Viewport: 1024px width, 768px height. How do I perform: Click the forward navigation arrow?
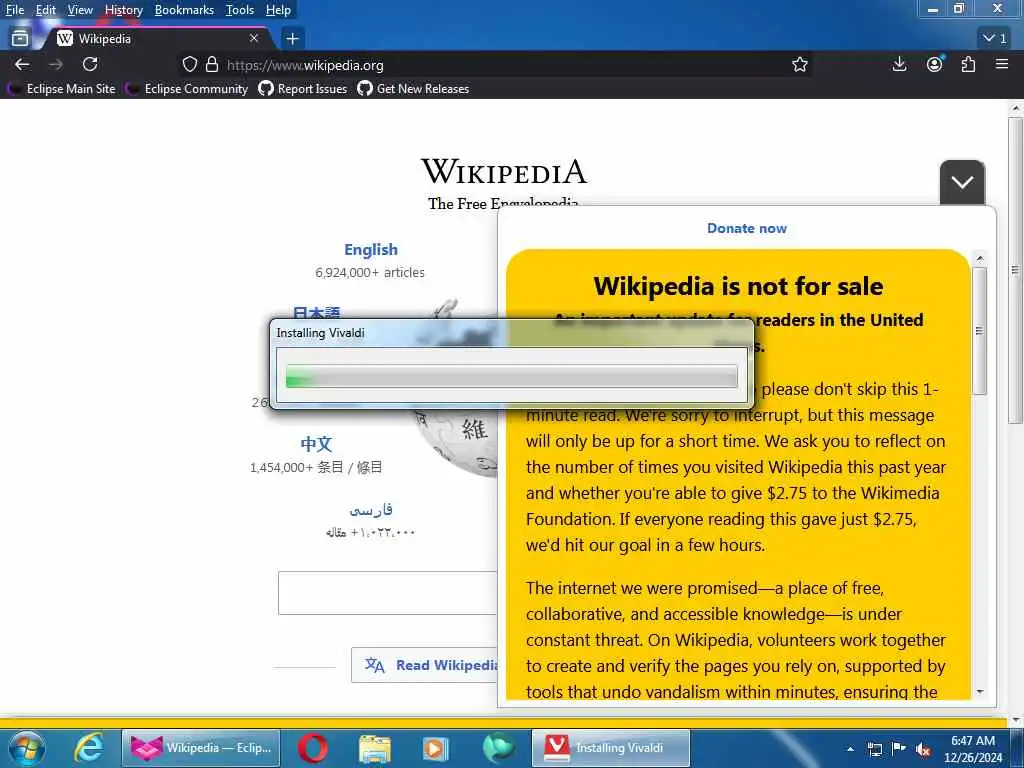tap(56, 64)
